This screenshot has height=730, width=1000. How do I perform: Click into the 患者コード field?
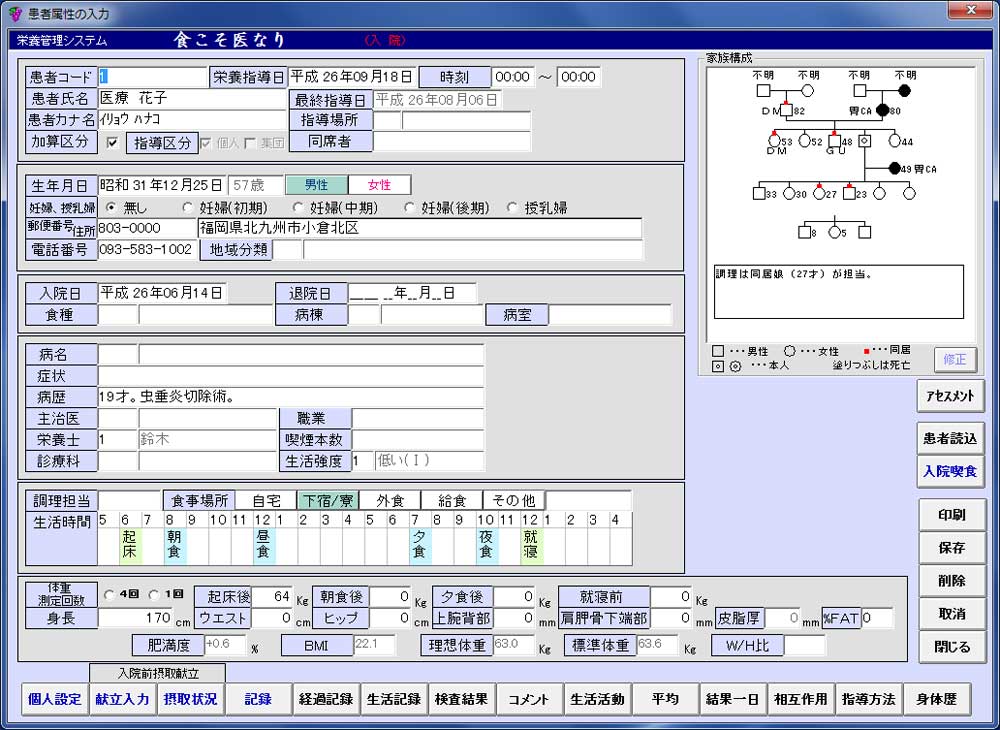click(x=152, y=77)
